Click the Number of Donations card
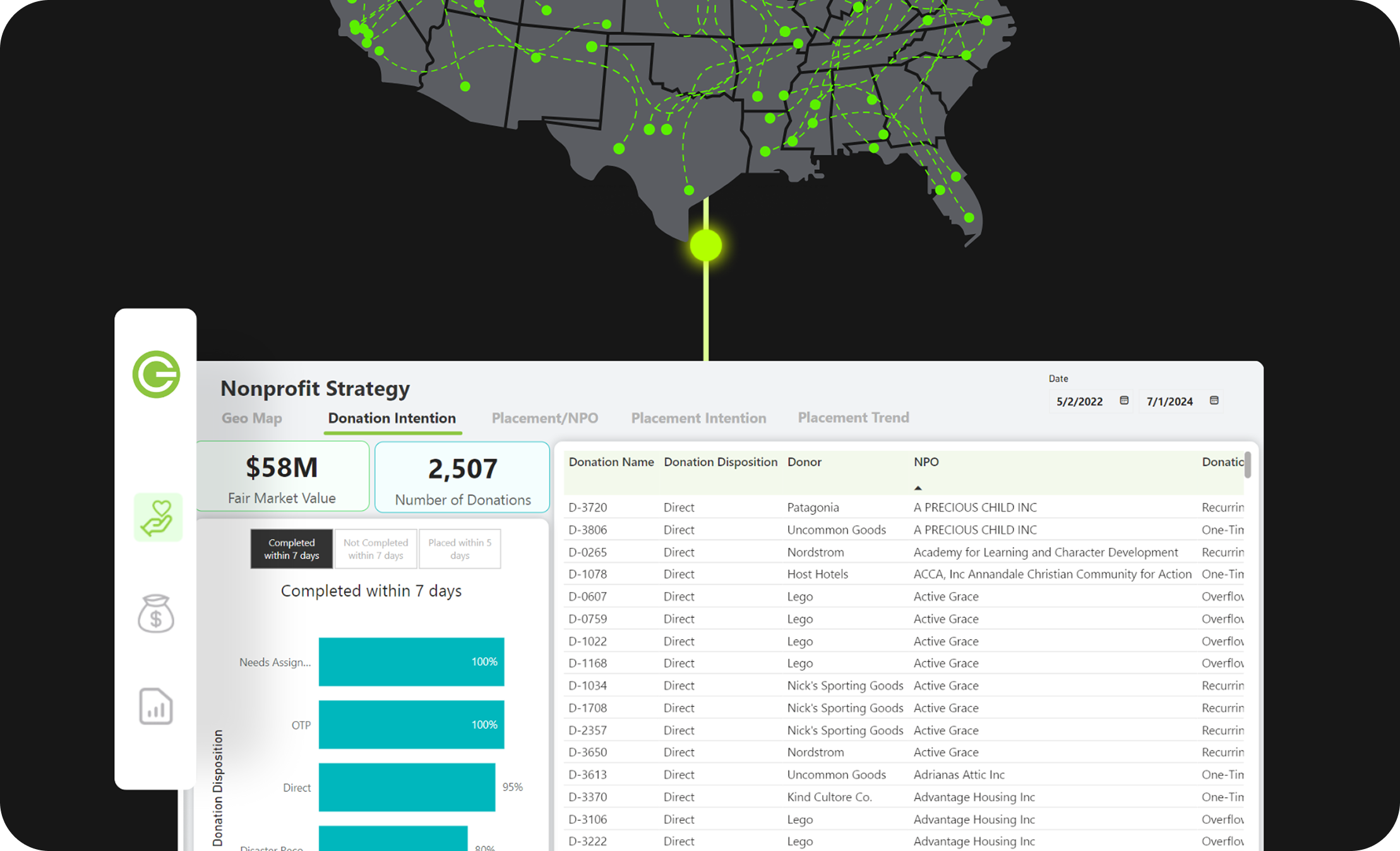The height and width of the screenshot is (851, 1400). (462, 478)
